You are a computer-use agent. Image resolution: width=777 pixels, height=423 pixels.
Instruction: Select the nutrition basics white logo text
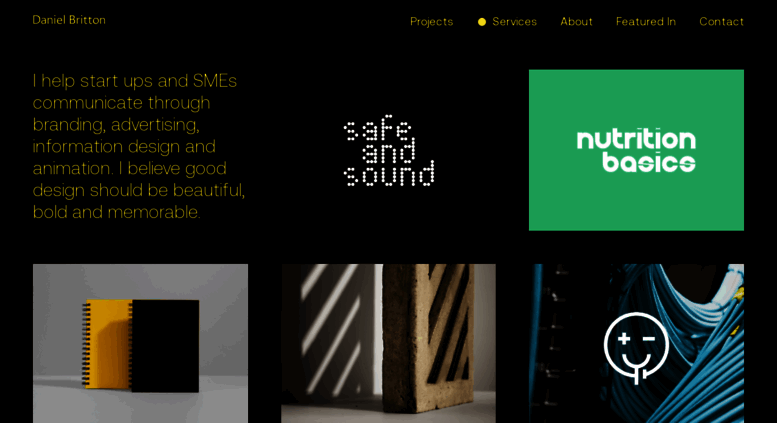(x=636, y=151)
